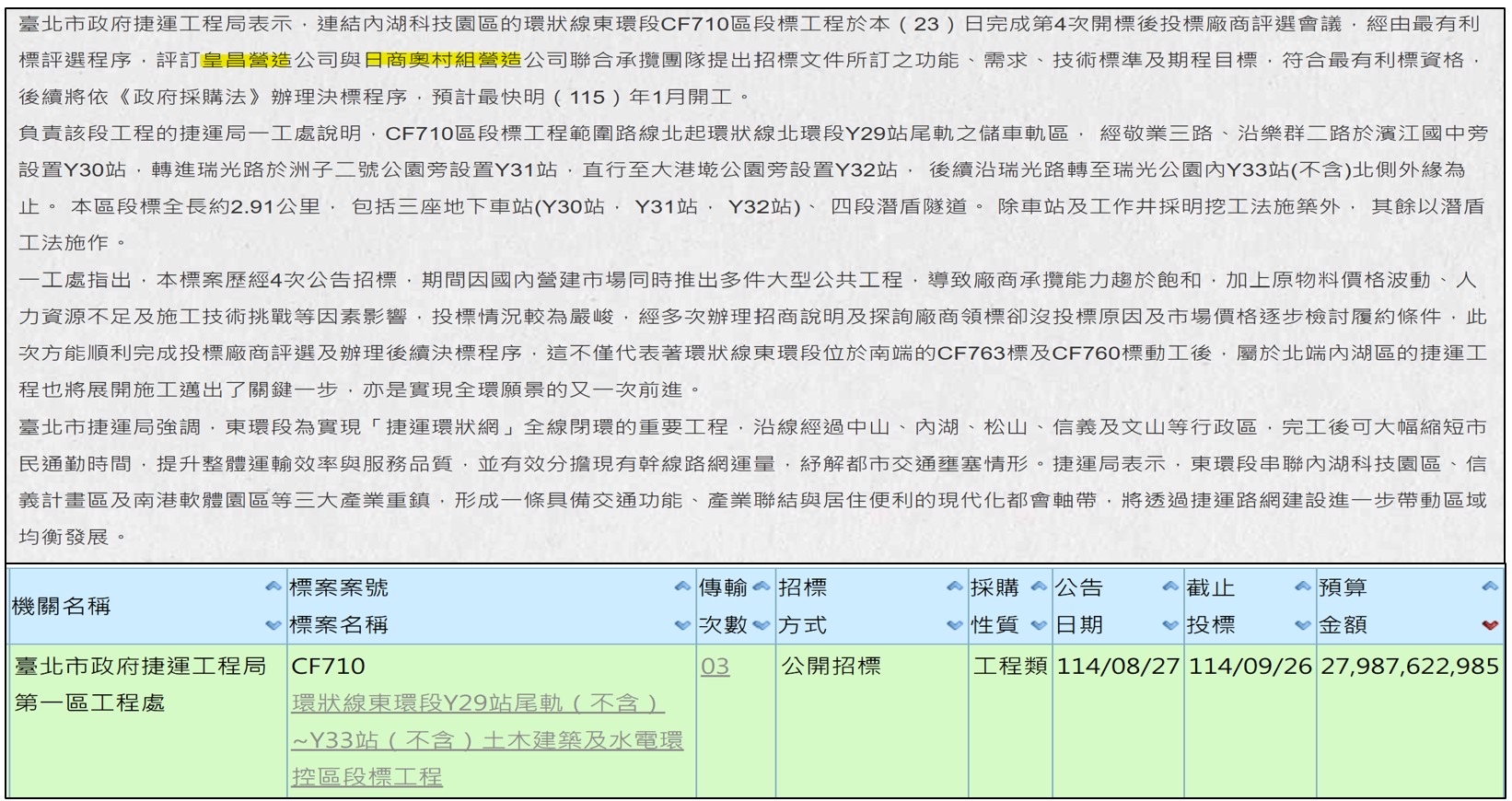Click red descending arrow for 預算金額
Viewport: 1512px width, 801px height.
[x=1489, y=625]
